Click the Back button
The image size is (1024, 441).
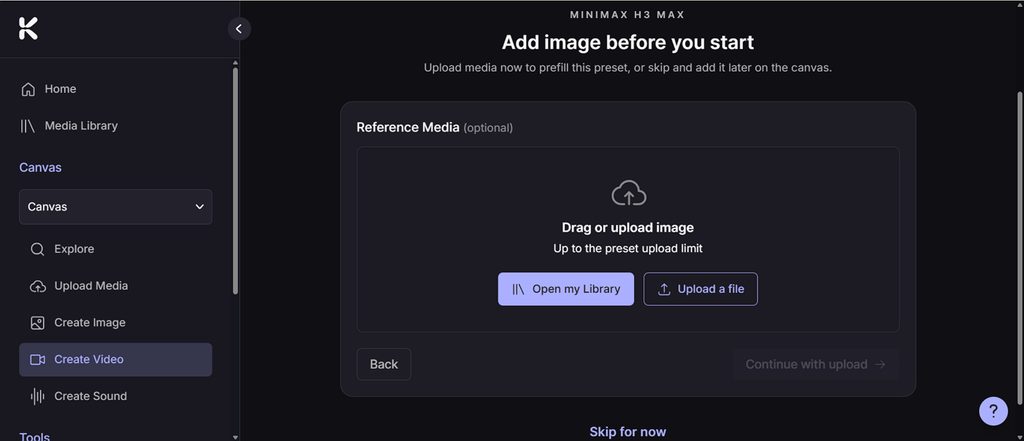pos(383,365)
